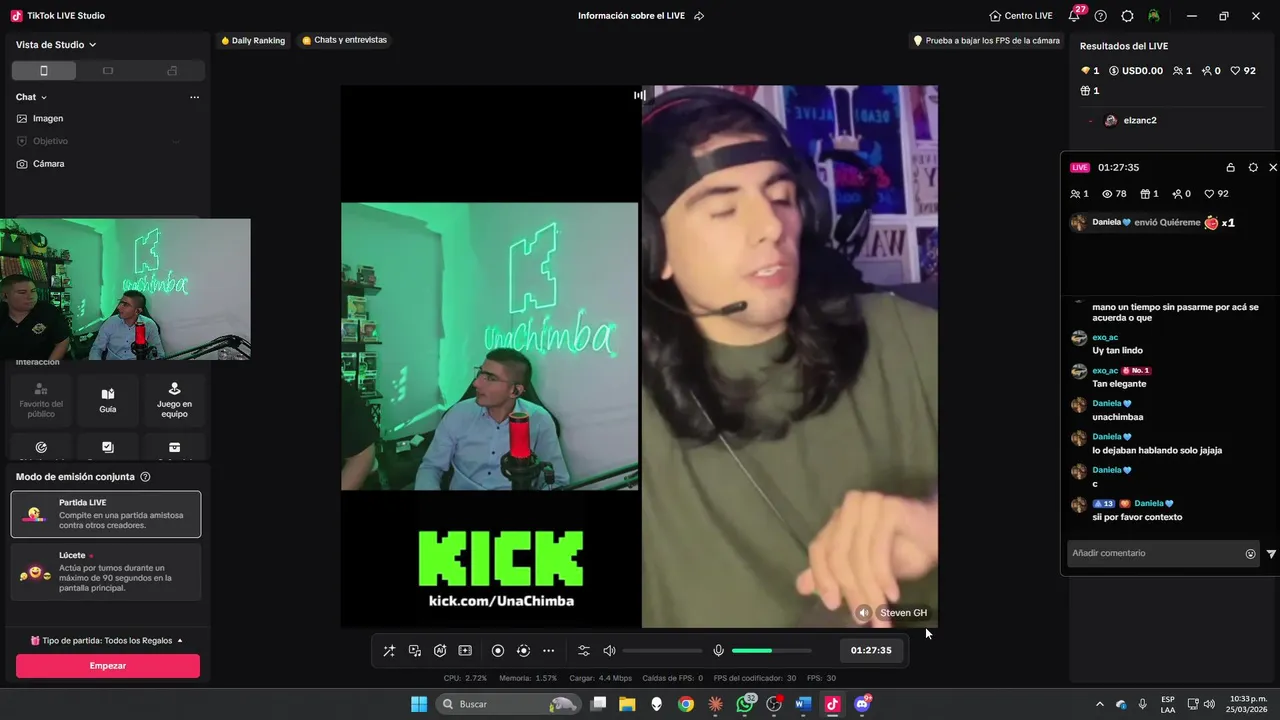
Task: Open the magic wand effects tool
Action: pos(389,651)
